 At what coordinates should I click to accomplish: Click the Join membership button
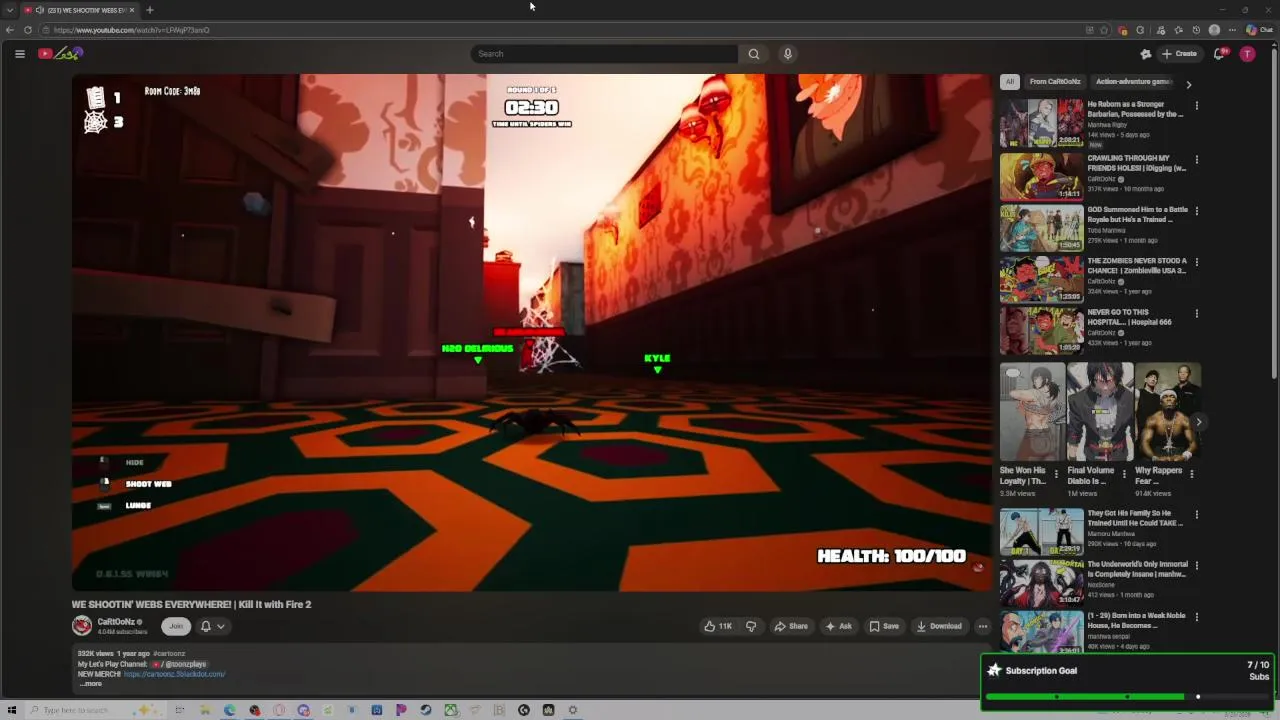click(176, 626)
